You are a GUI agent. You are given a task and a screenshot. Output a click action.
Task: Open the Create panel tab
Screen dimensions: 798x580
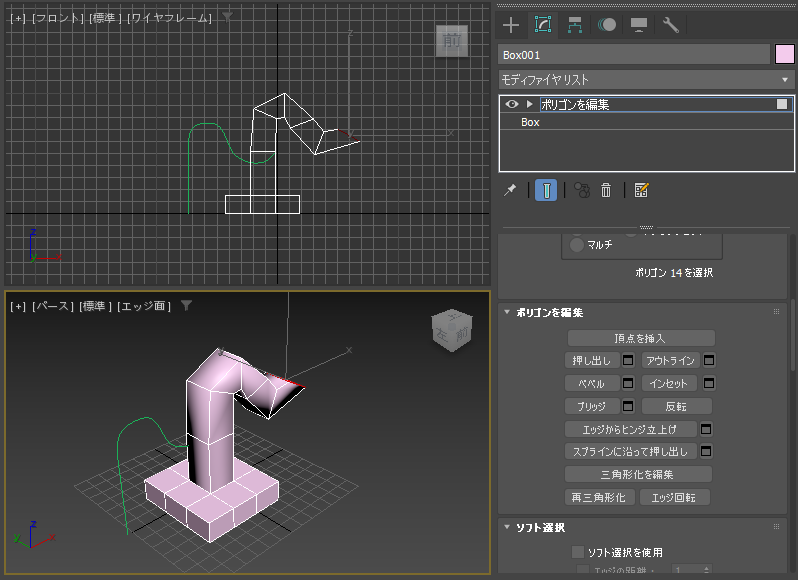click(511, 25)
